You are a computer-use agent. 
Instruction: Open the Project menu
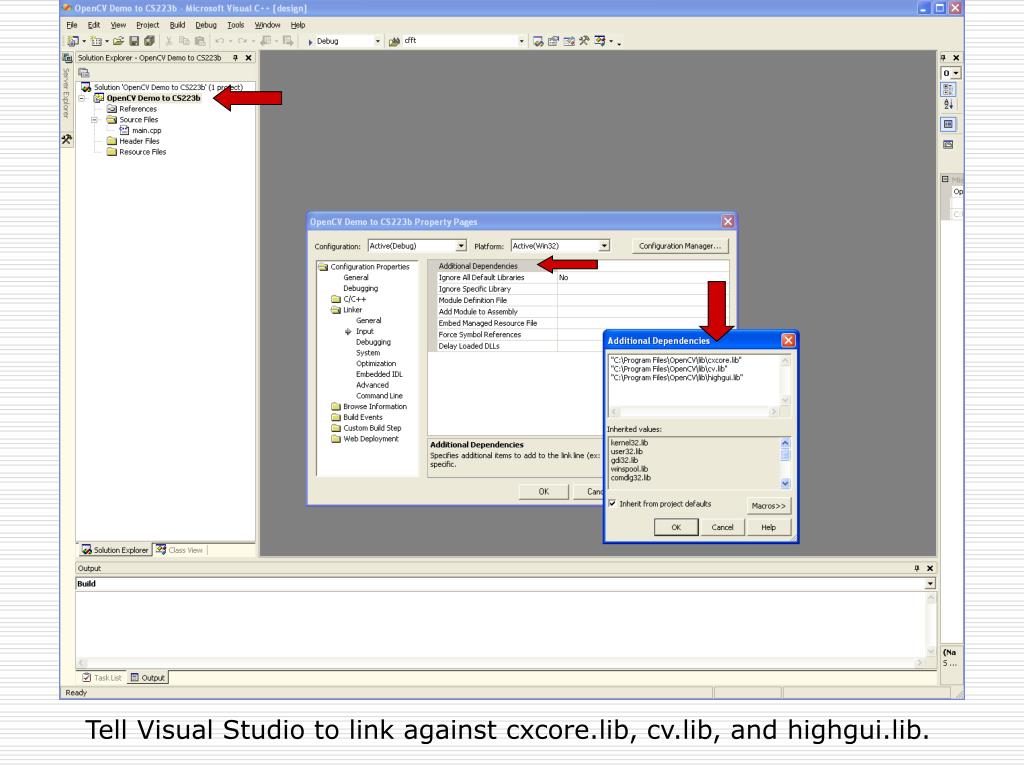pos(148,25)
